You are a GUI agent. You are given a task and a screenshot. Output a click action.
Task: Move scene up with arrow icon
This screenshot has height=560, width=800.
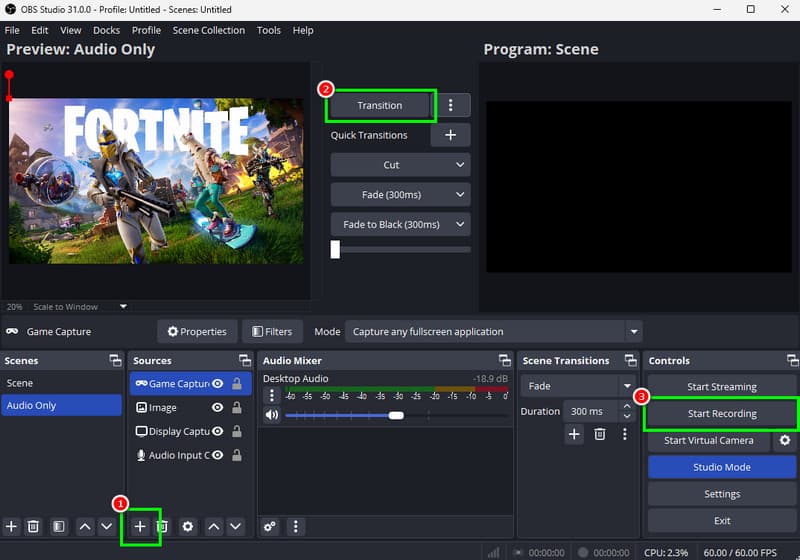[x=85, y=526]
